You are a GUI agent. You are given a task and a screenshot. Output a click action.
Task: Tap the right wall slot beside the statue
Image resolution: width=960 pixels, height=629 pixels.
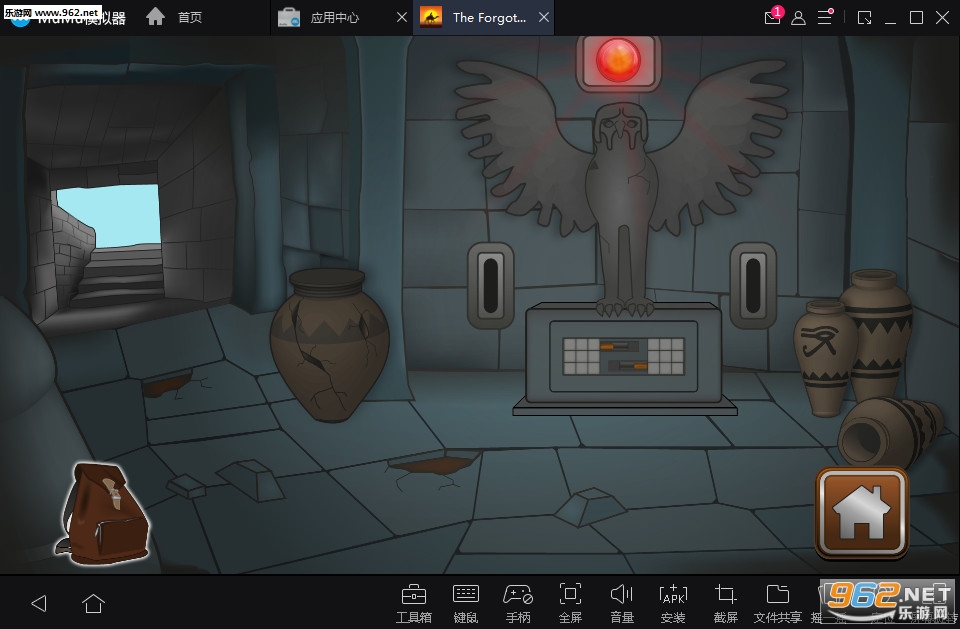[752, 285]
